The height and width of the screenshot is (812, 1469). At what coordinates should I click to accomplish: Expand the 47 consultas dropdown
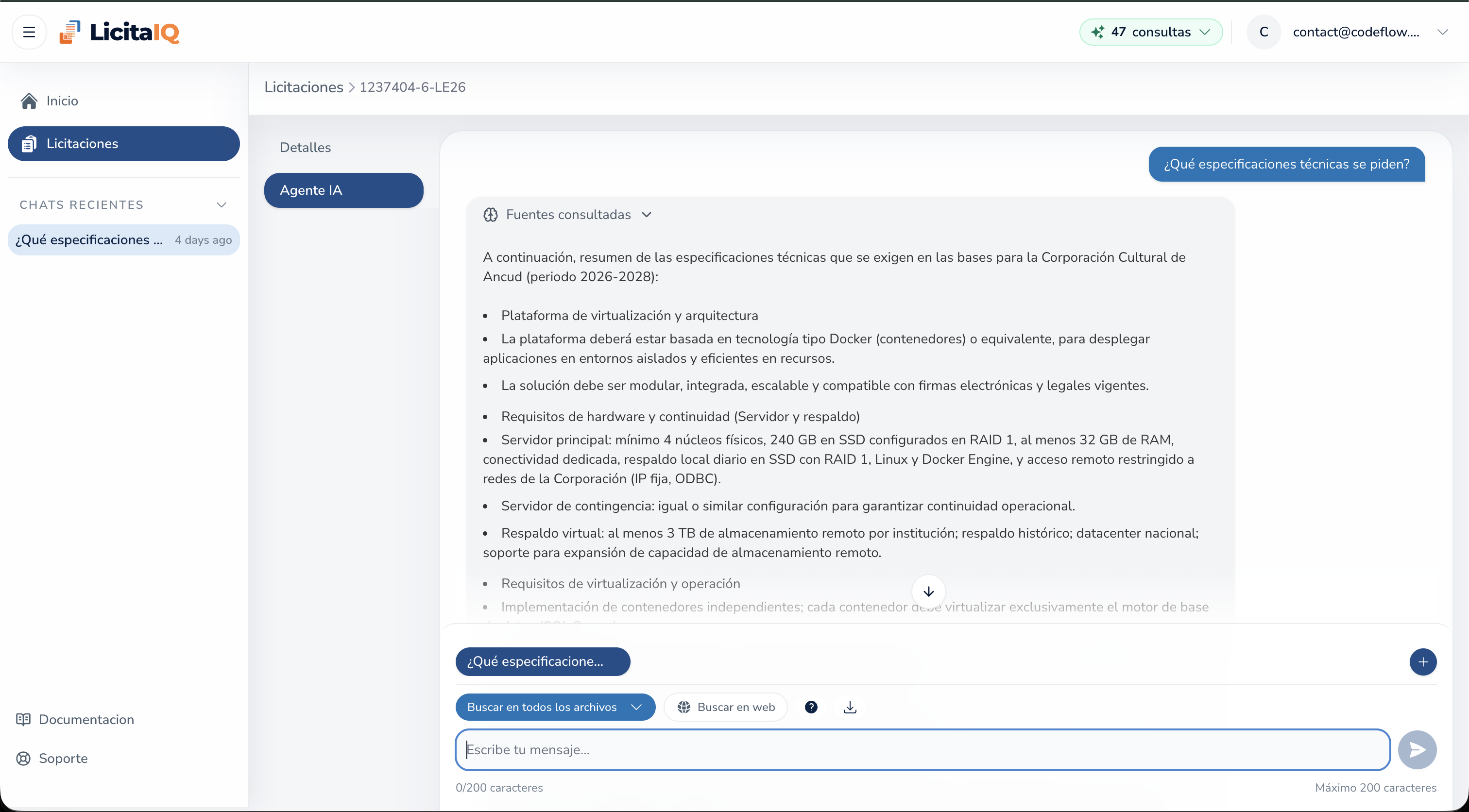[x=1151, y=32]
